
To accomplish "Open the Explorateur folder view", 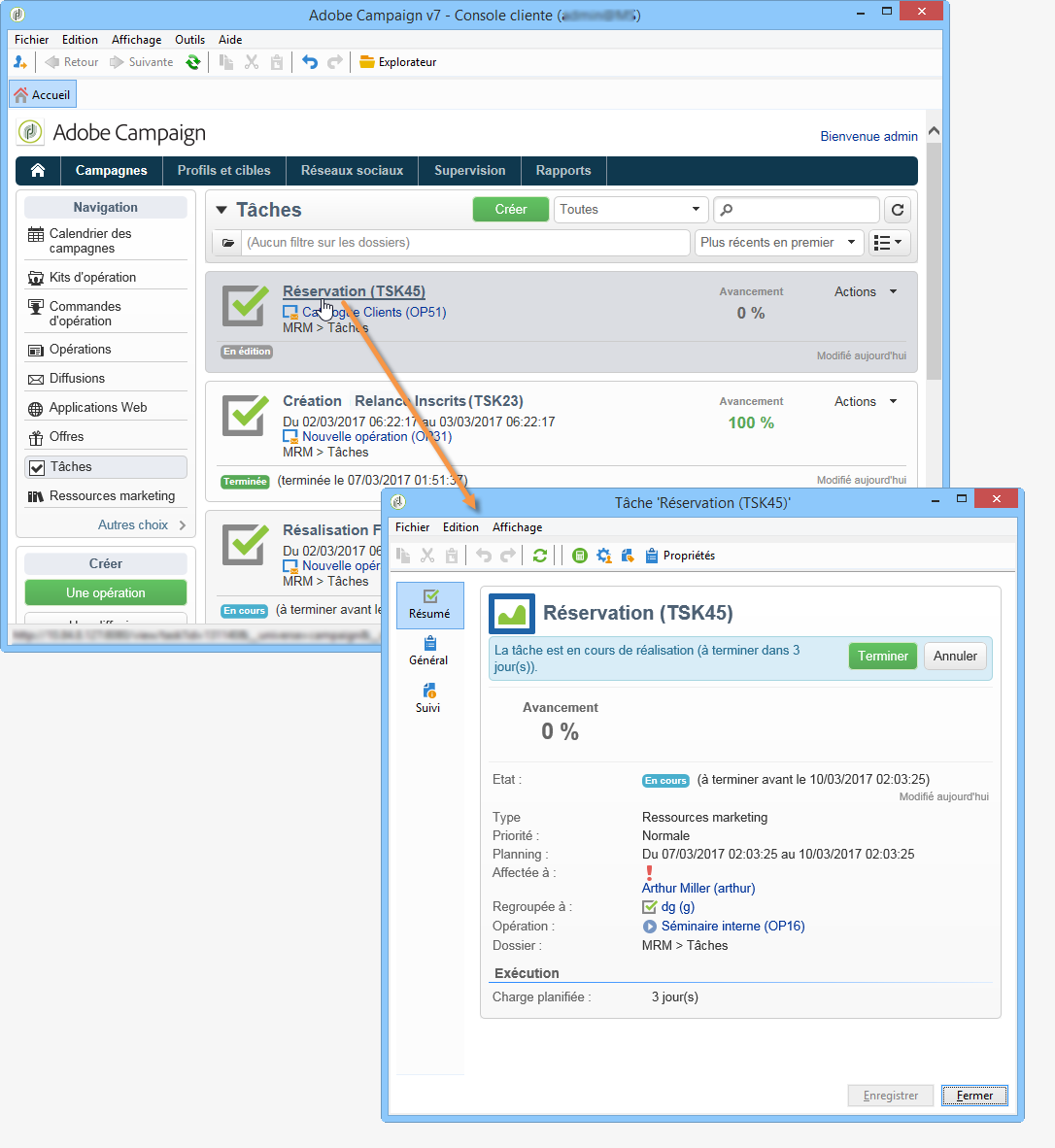I will (398, 62).
